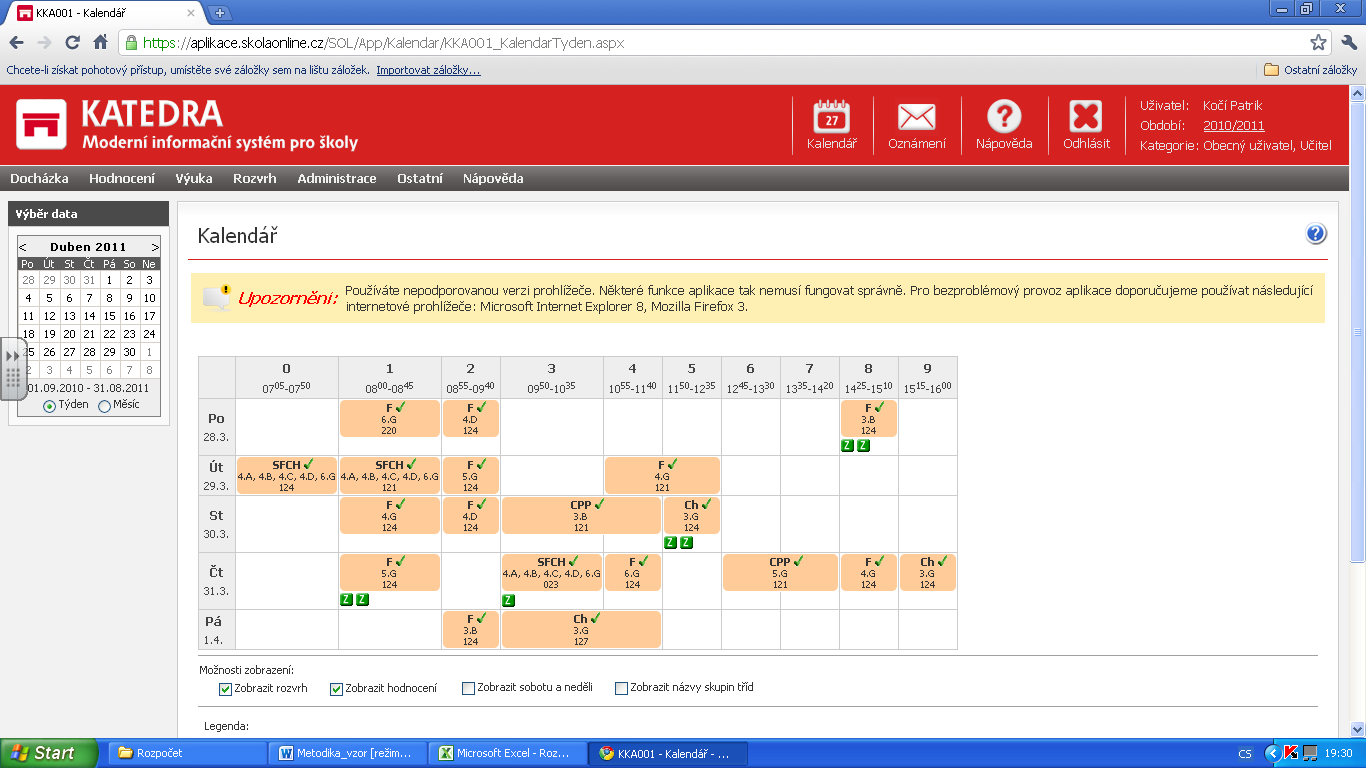
Task: Open Thursday Ch 3.G lesson in period 9
Action: point(928,573)
